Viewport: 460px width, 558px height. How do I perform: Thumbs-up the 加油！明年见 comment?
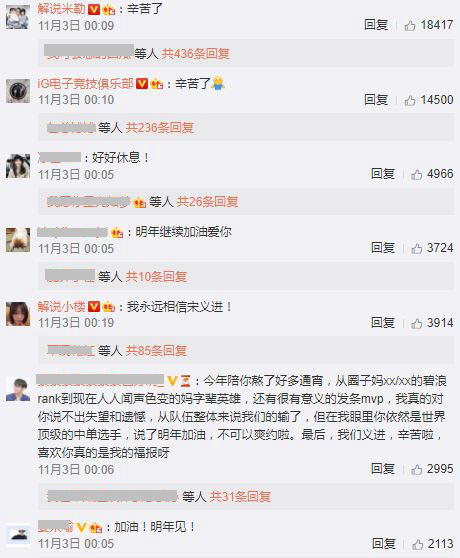[x=417, y=544]
